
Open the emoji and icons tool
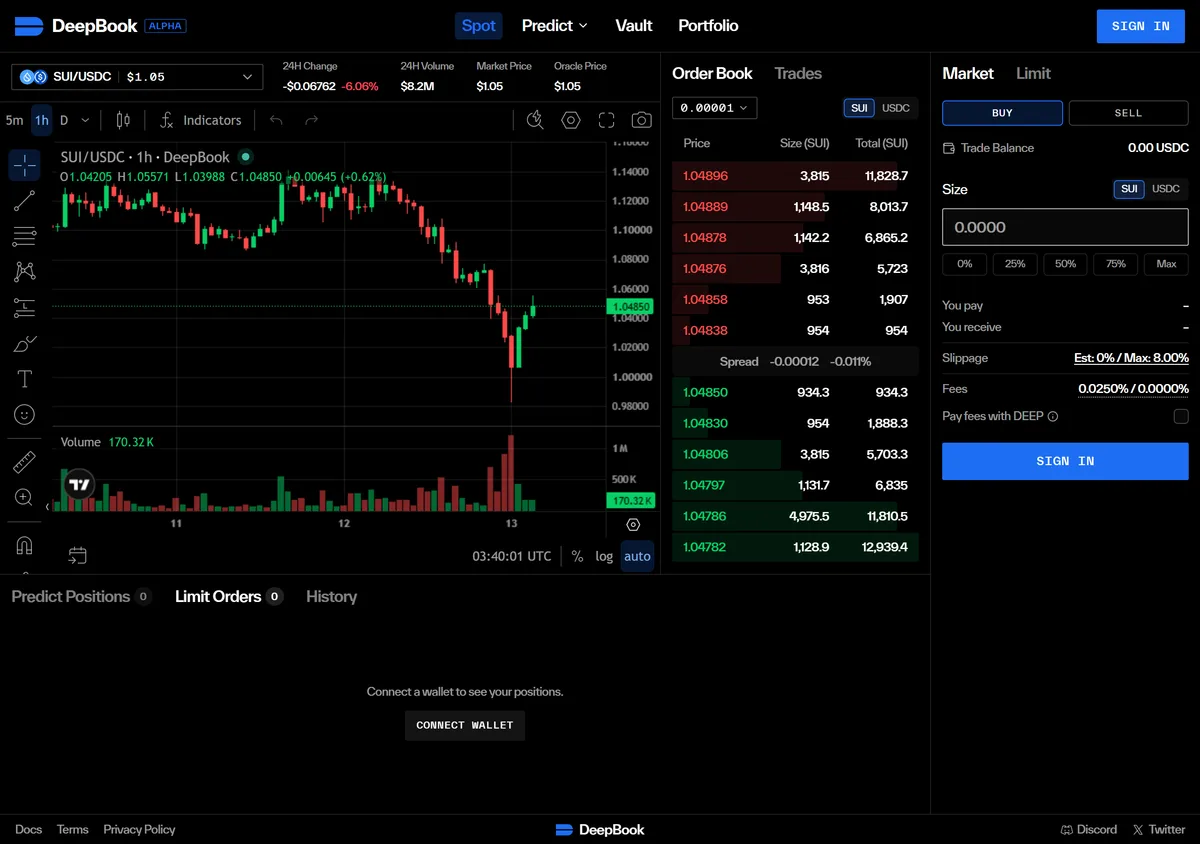tap(24, 414)
